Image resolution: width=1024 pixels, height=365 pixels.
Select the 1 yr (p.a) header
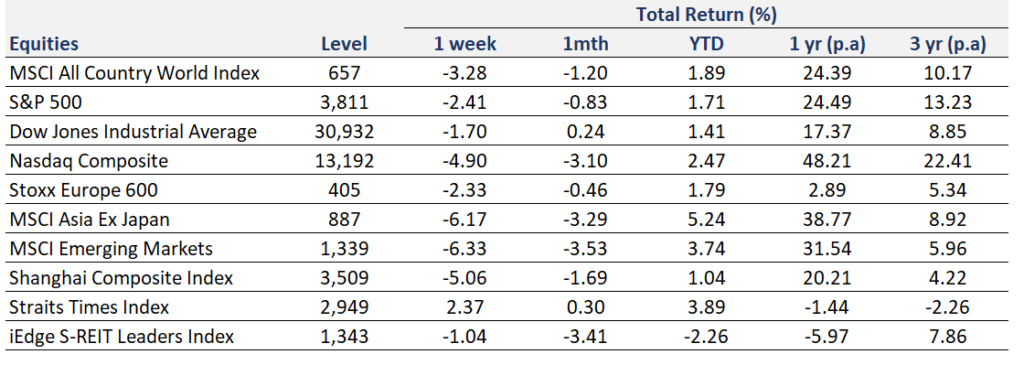click(827, 44)
